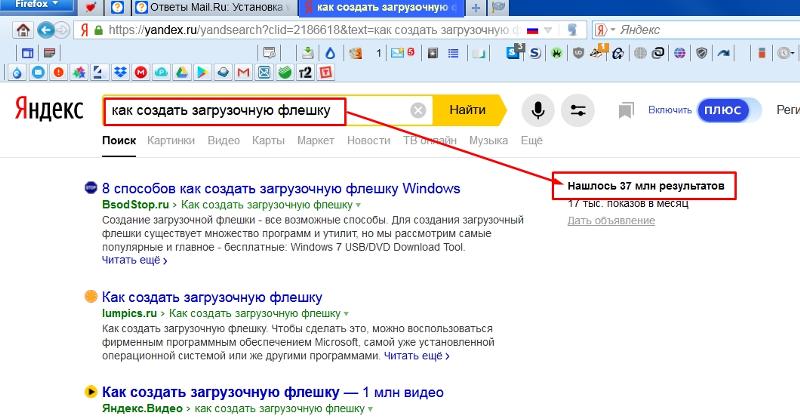Open a new tab with the plus button

(x=476, y=8)
